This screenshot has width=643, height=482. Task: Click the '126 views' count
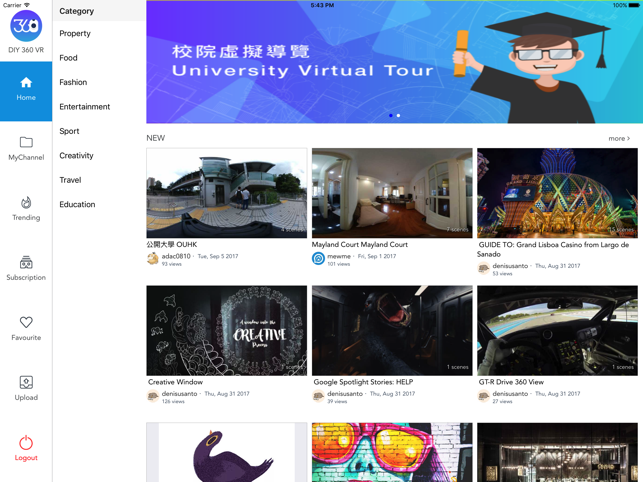point(173,402)
